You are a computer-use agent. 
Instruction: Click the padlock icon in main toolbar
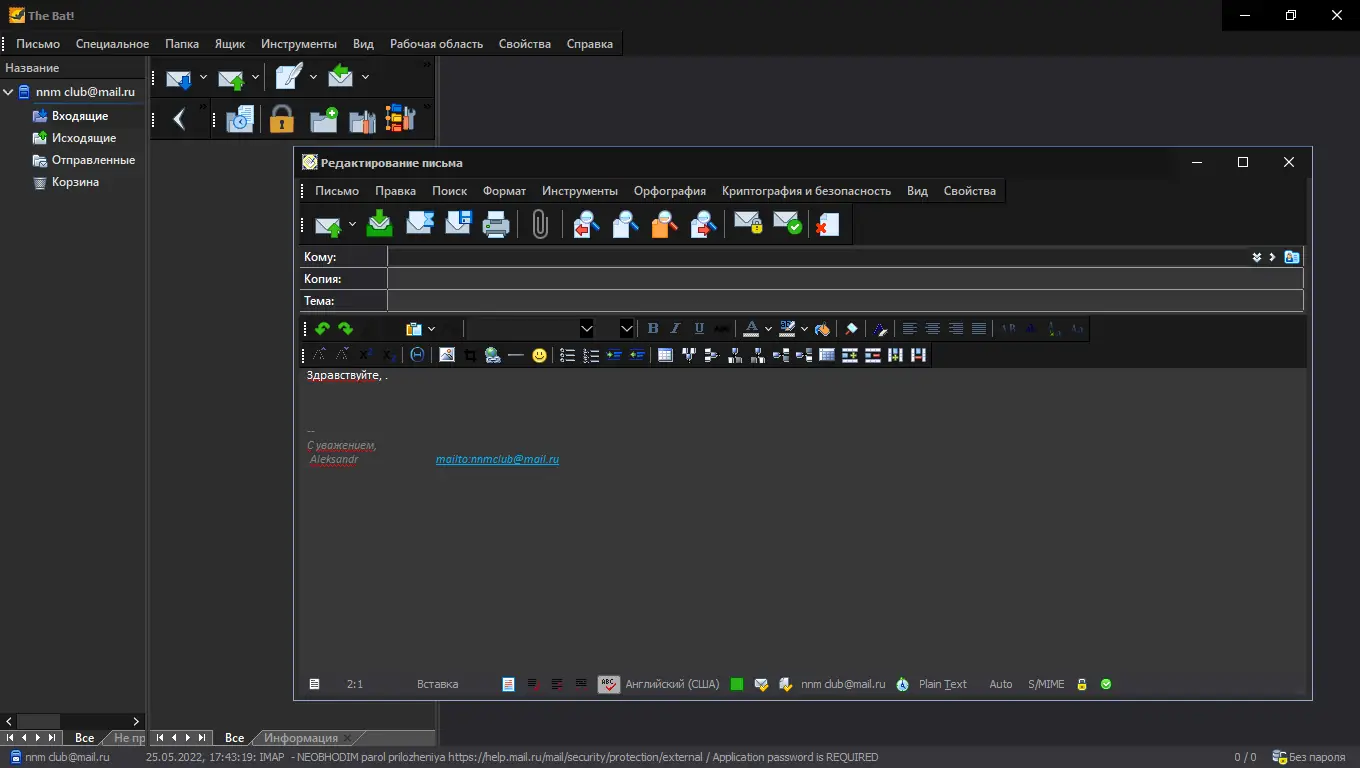282,119
